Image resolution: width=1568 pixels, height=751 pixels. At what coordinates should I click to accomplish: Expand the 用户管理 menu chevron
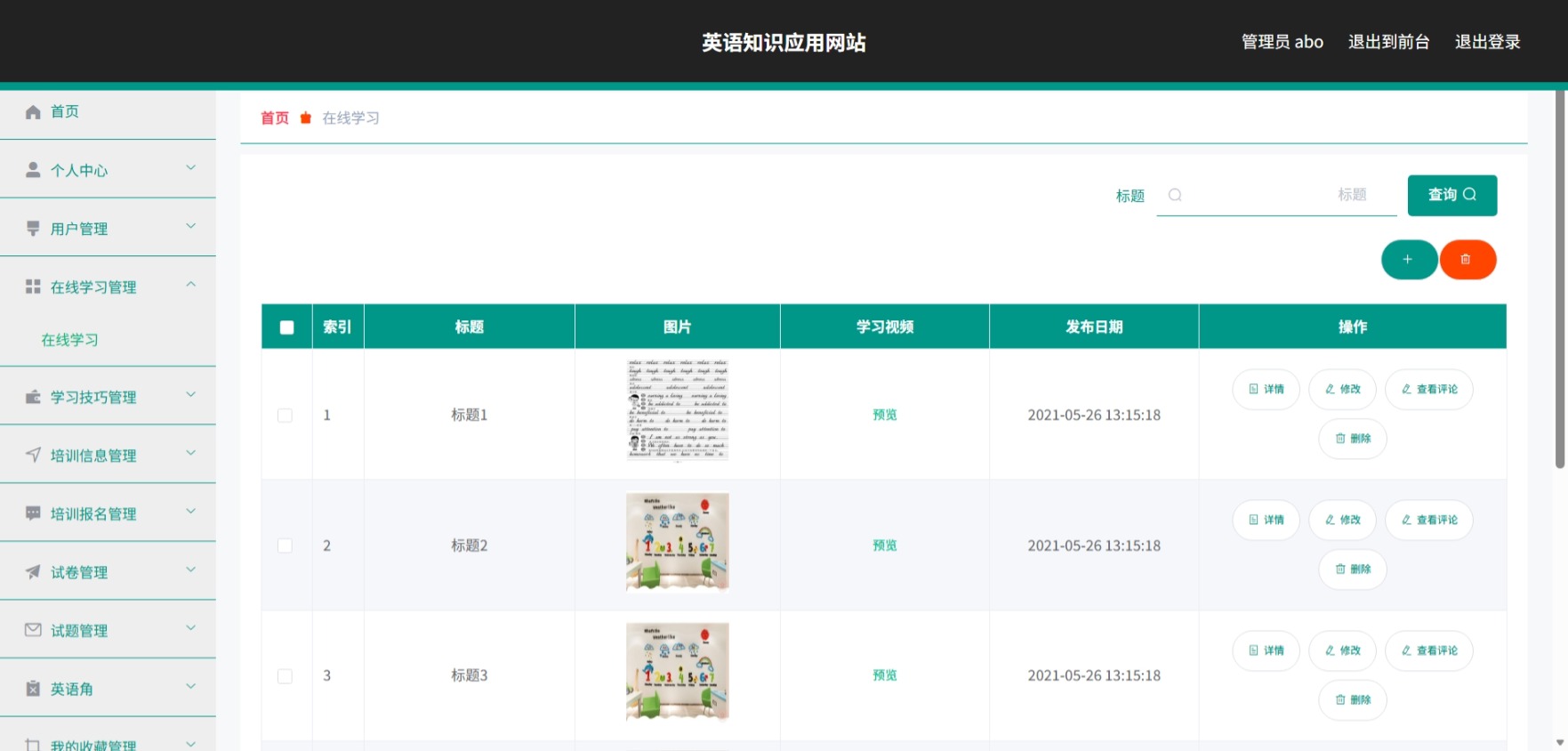[x=190, y=226]
